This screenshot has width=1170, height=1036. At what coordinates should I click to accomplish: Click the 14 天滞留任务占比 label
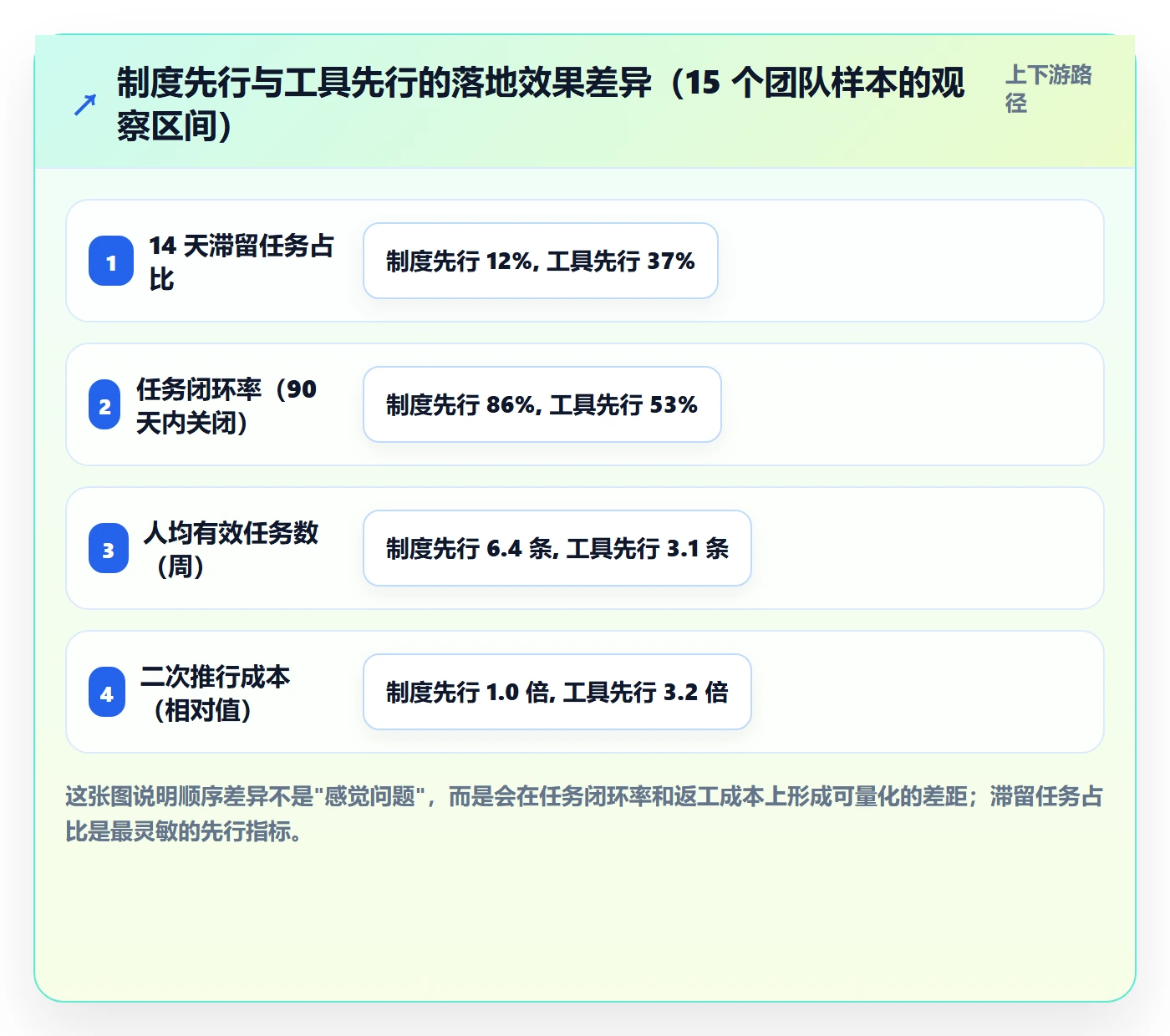click(x=242, y=262)
